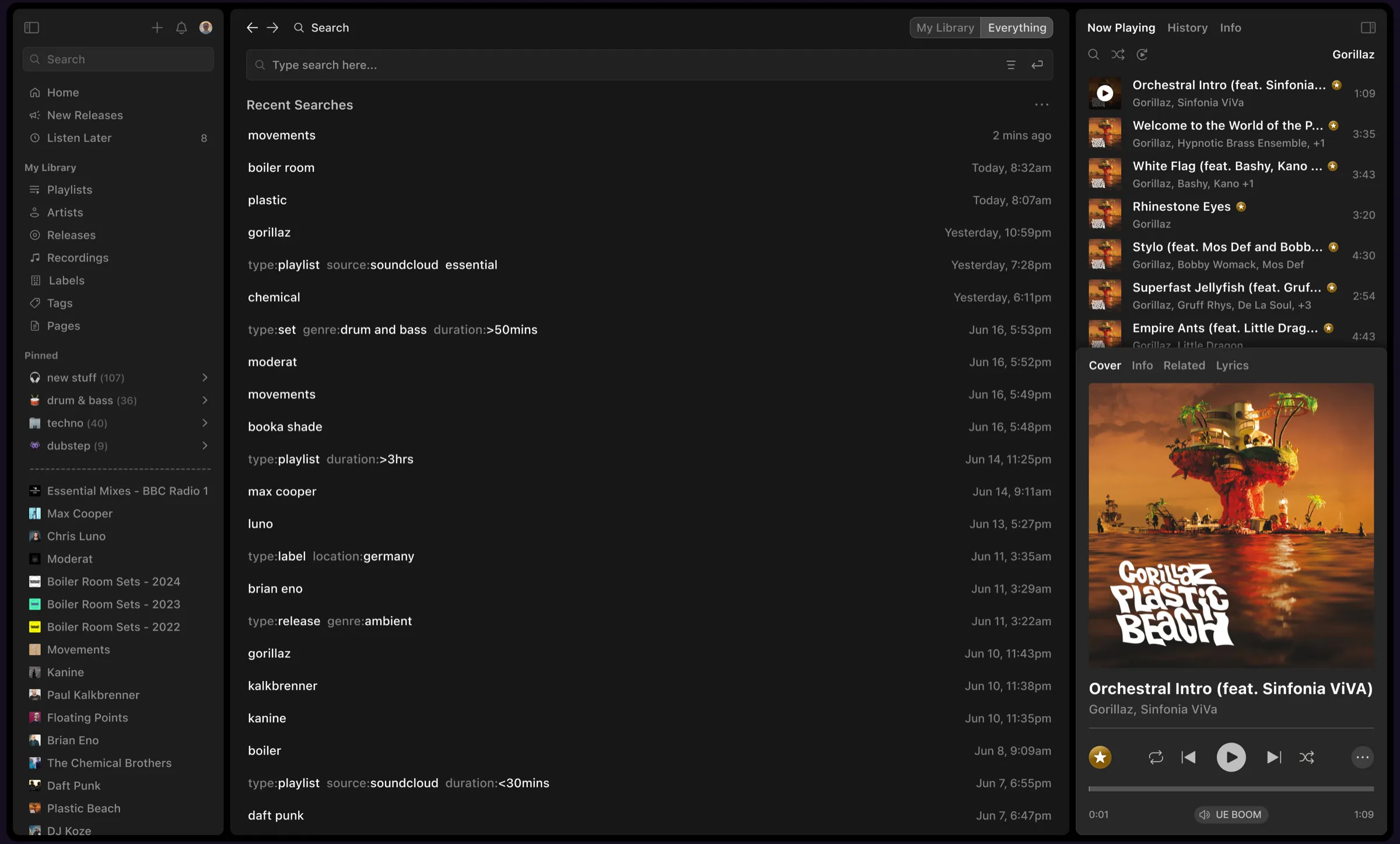Toggle star on Empire Ants track
This screenshot has height=844, width=1400.
click(1328, 328)
